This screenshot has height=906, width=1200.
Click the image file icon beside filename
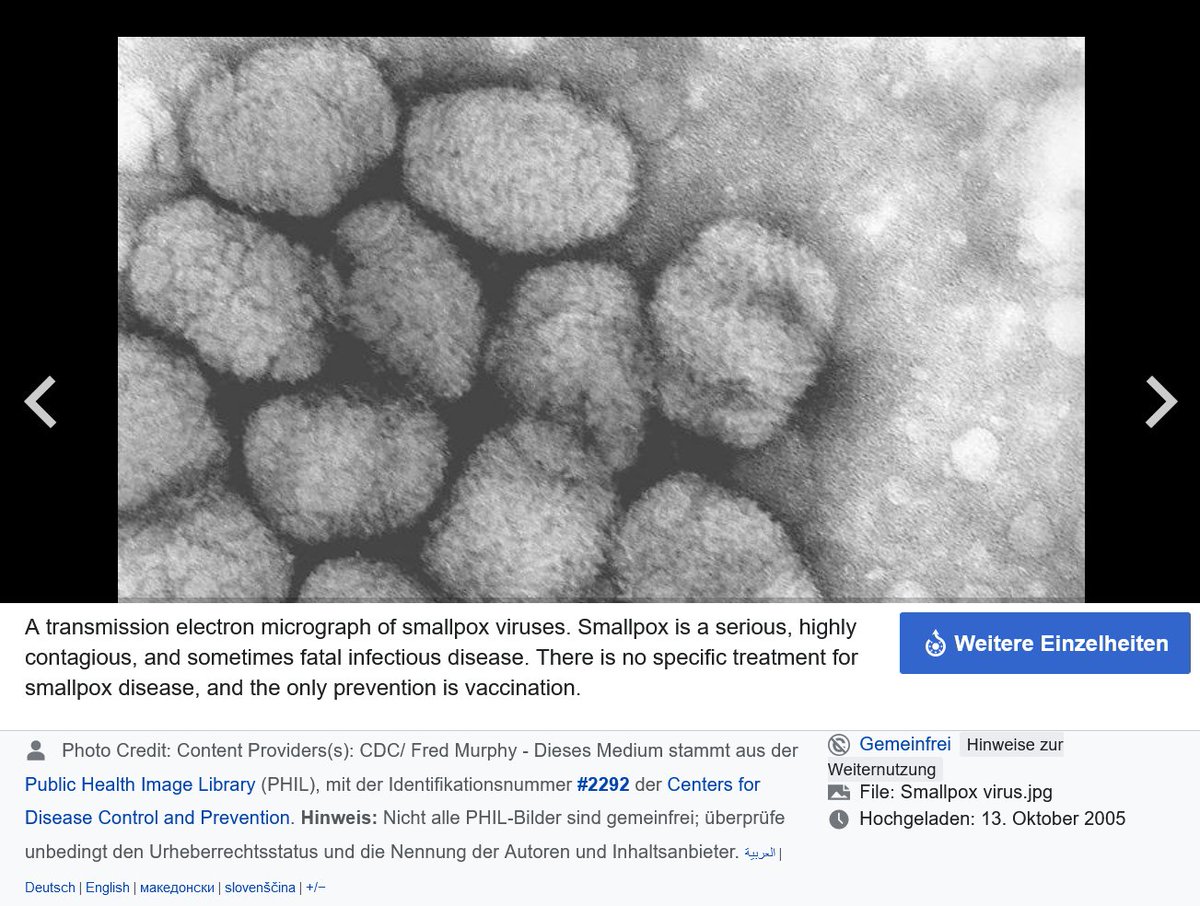point(839,793)
